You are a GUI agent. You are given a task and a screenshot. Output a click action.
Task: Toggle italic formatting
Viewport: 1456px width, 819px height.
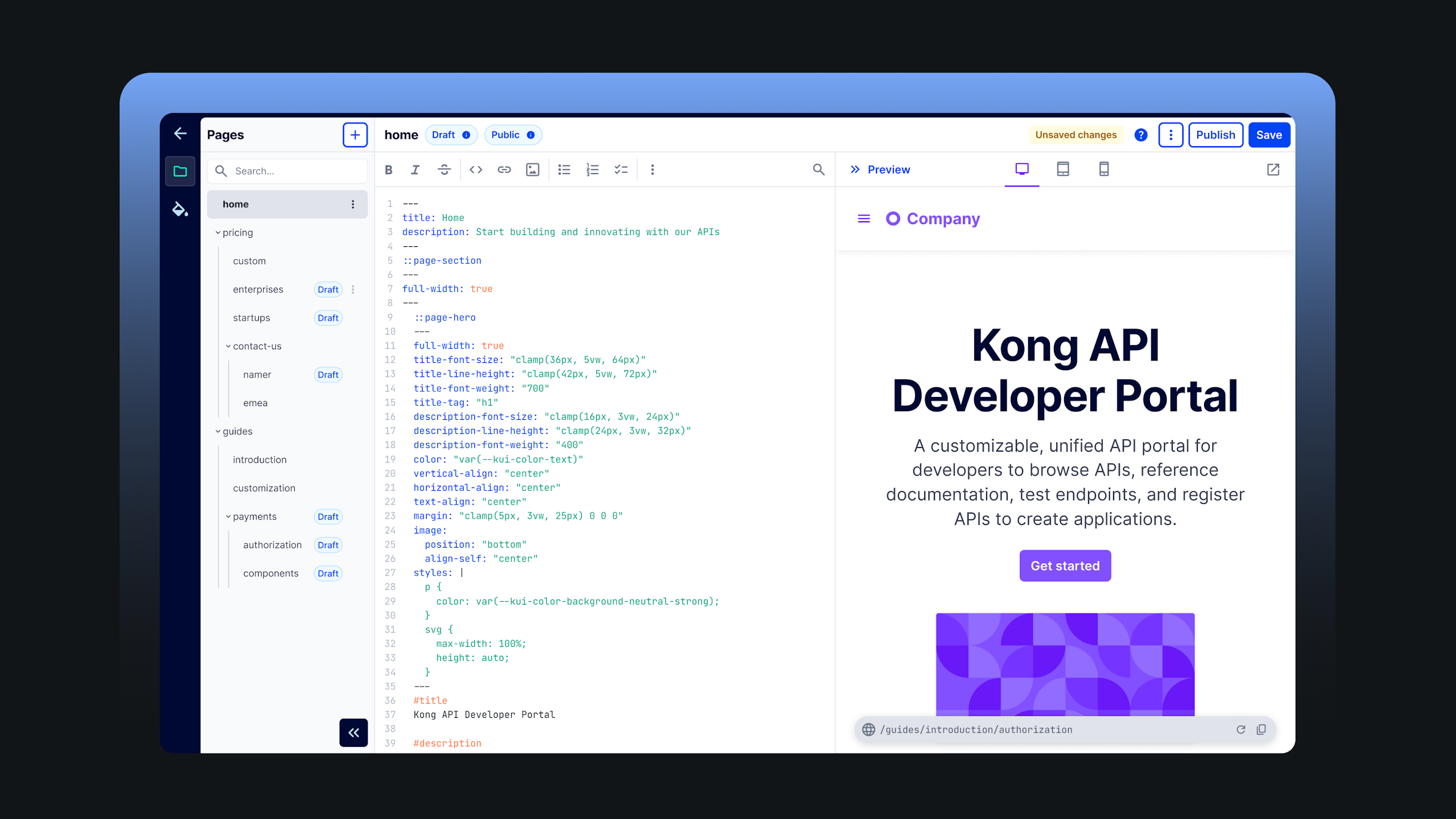[416, 169]
